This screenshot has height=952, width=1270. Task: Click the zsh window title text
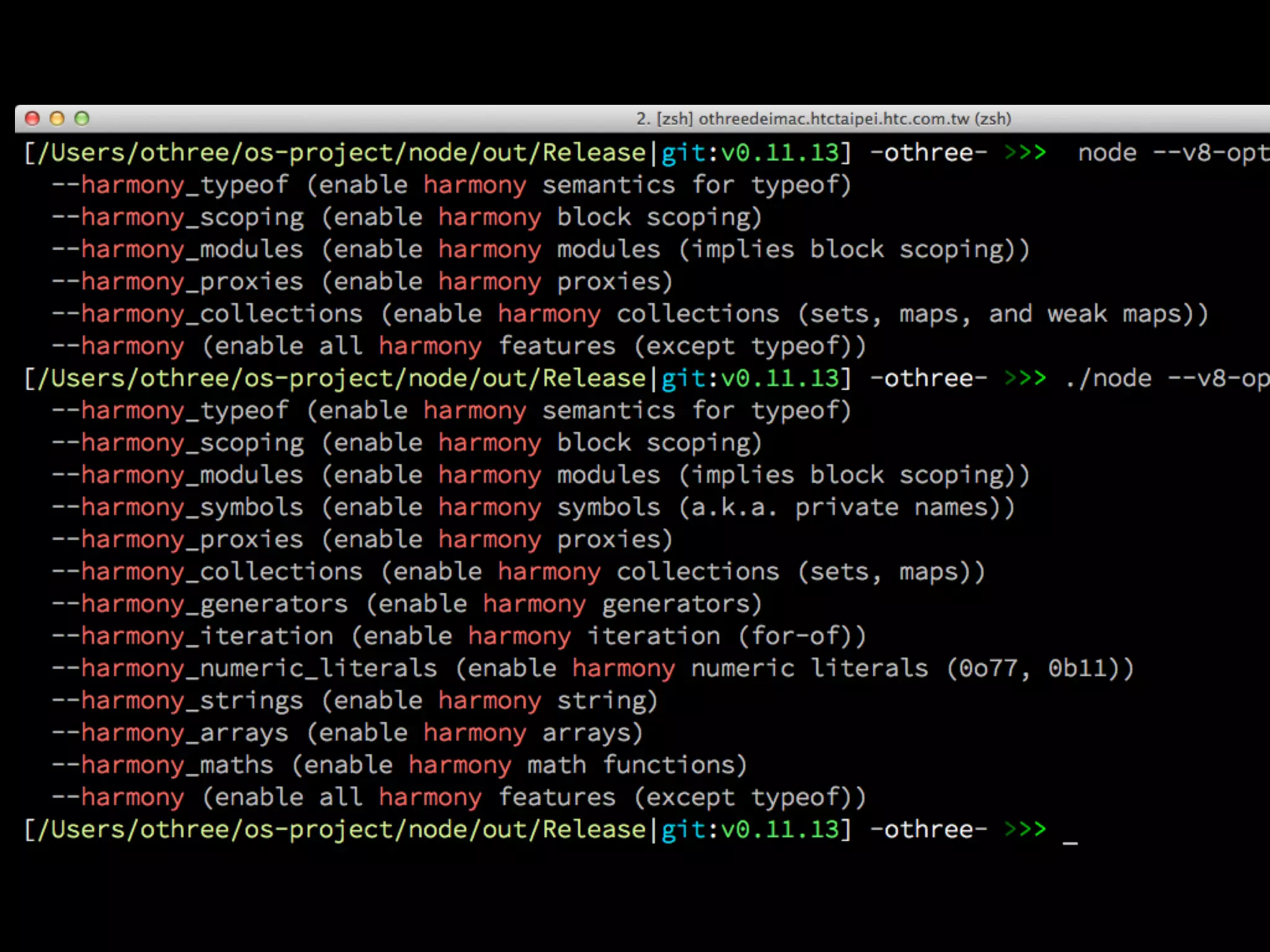pos(824,118)
